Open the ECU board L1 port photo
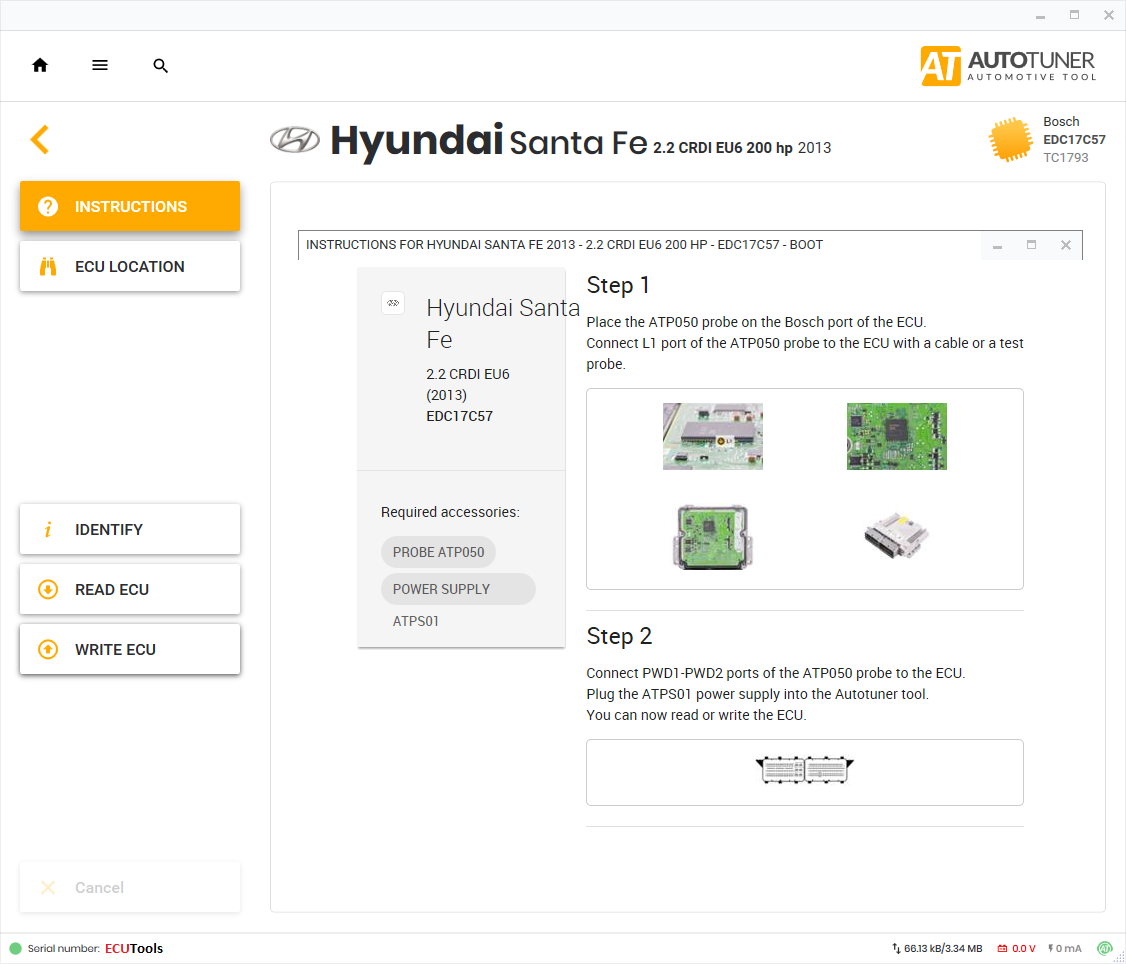 point(712,436)
